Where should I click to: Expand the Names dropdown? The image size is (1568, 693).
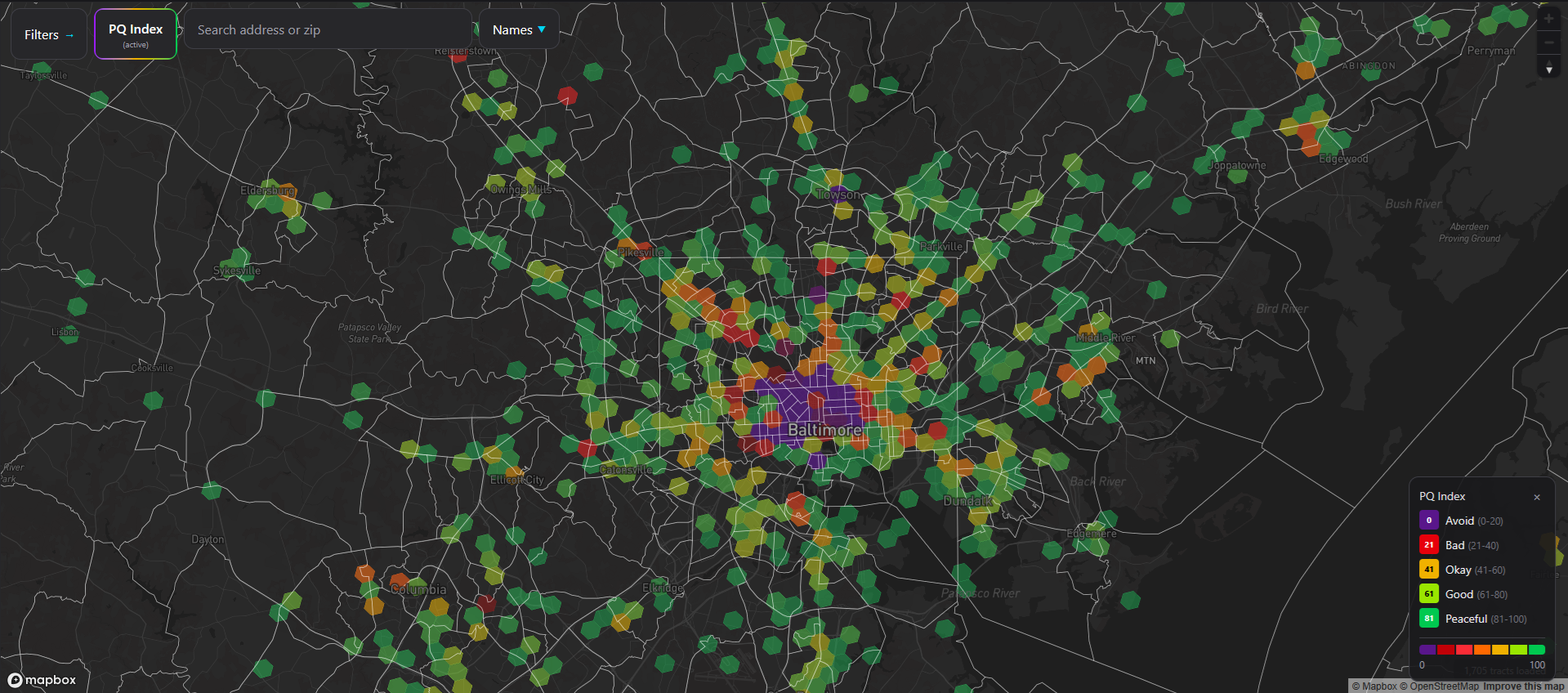point(519,30)
